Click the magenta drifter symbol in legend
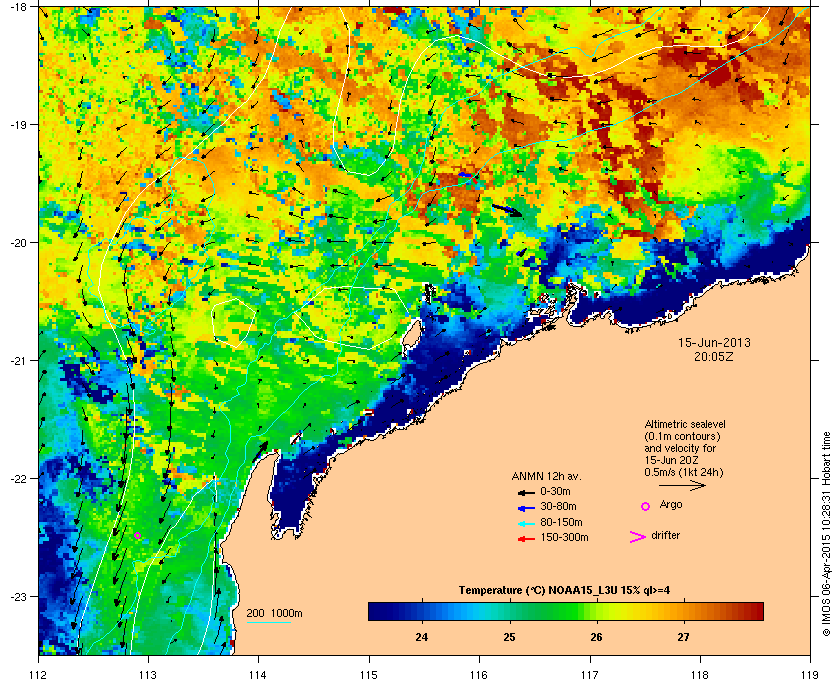The width and height of the screenshot is (840, 680). click(x=638, y=537)
